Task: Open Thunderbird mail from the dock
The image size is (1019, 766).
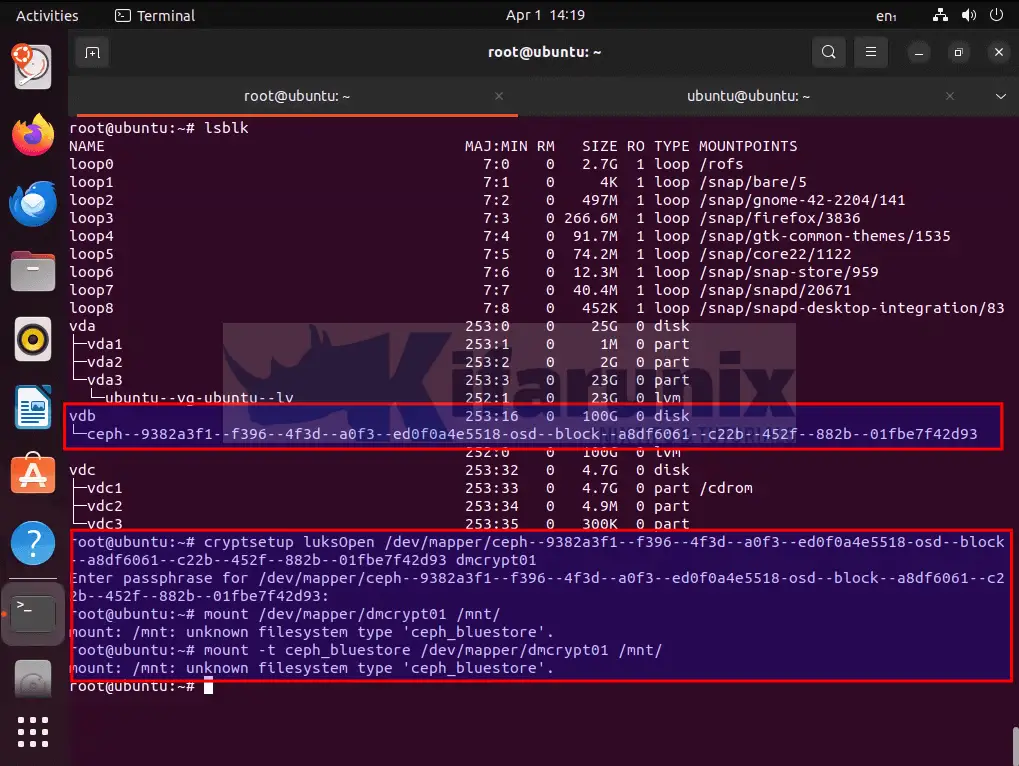Action: [33, 203]
